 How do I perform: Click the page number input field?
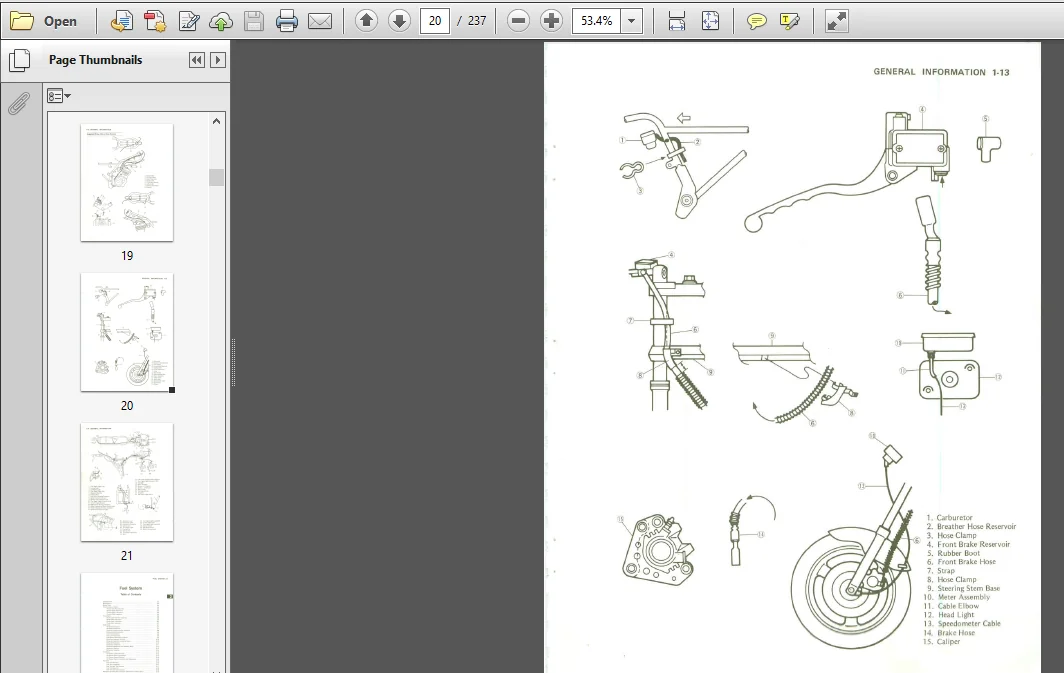435,21
